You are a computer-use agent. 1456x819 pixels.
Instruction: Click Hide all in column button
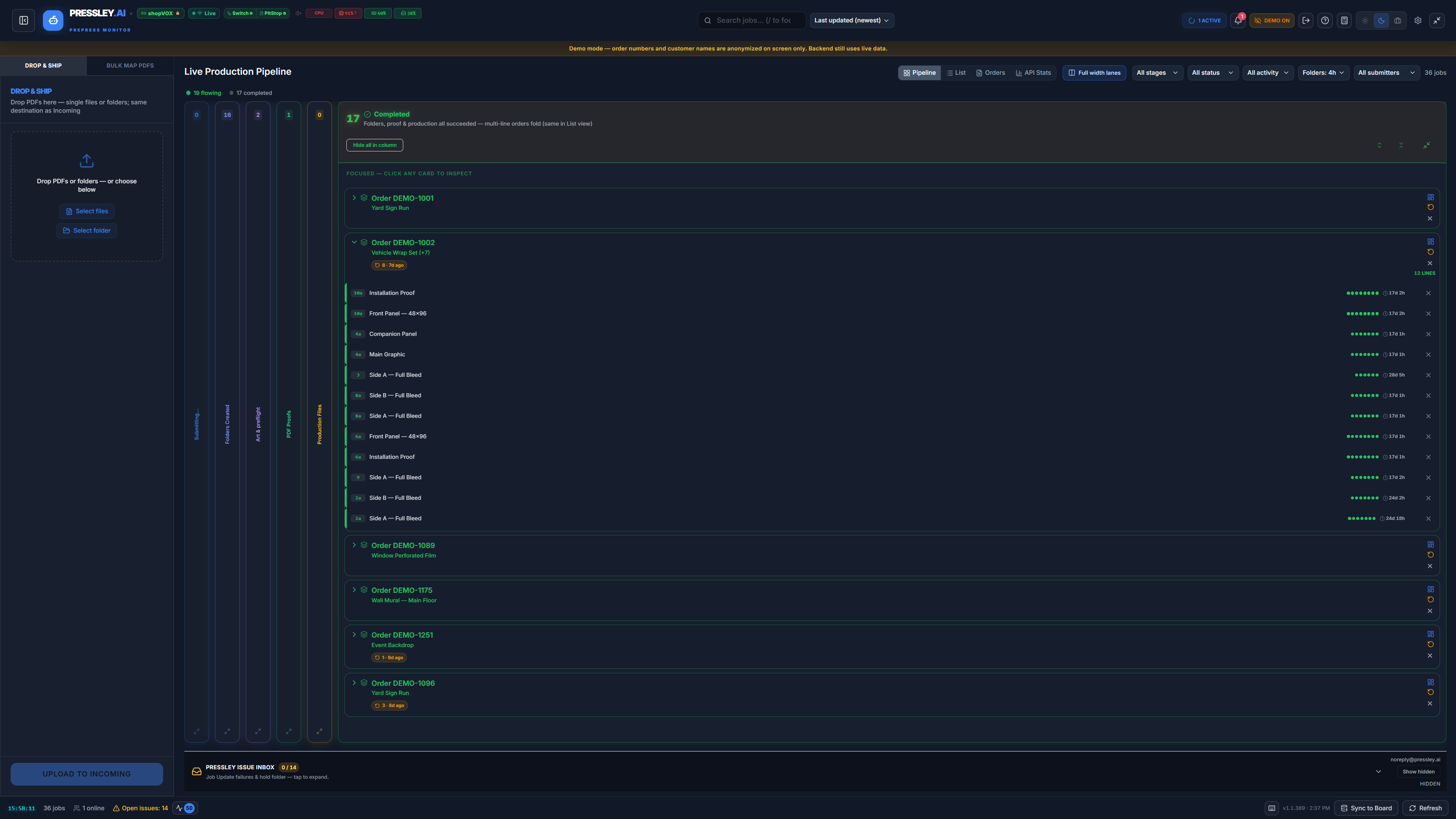(x=375, y=145)
